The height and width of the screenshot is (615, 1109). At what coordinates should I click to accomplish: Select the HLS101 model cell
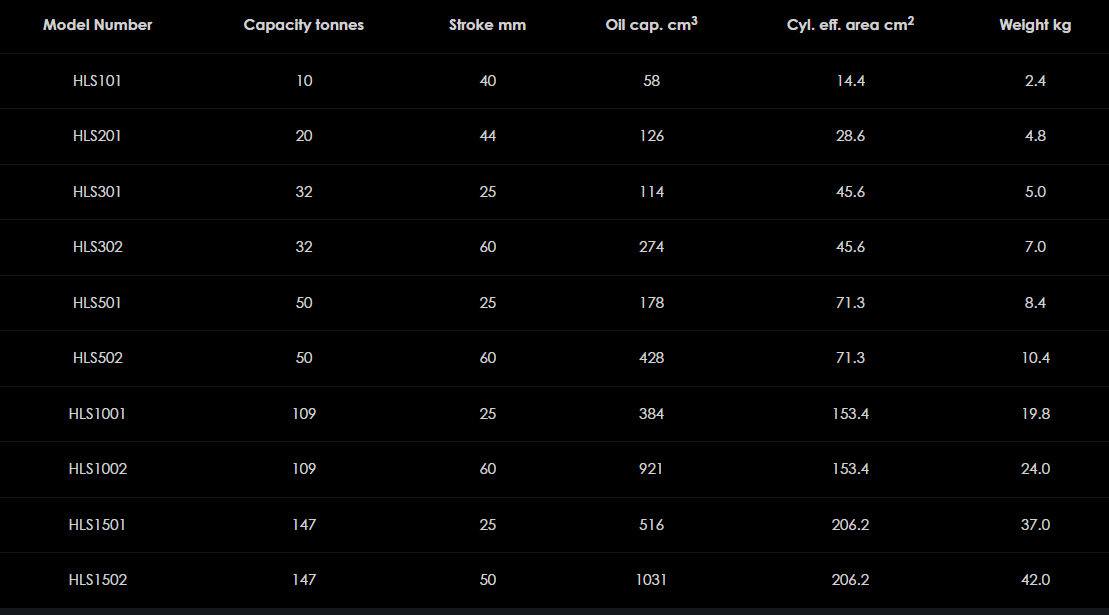click(98, 81)
